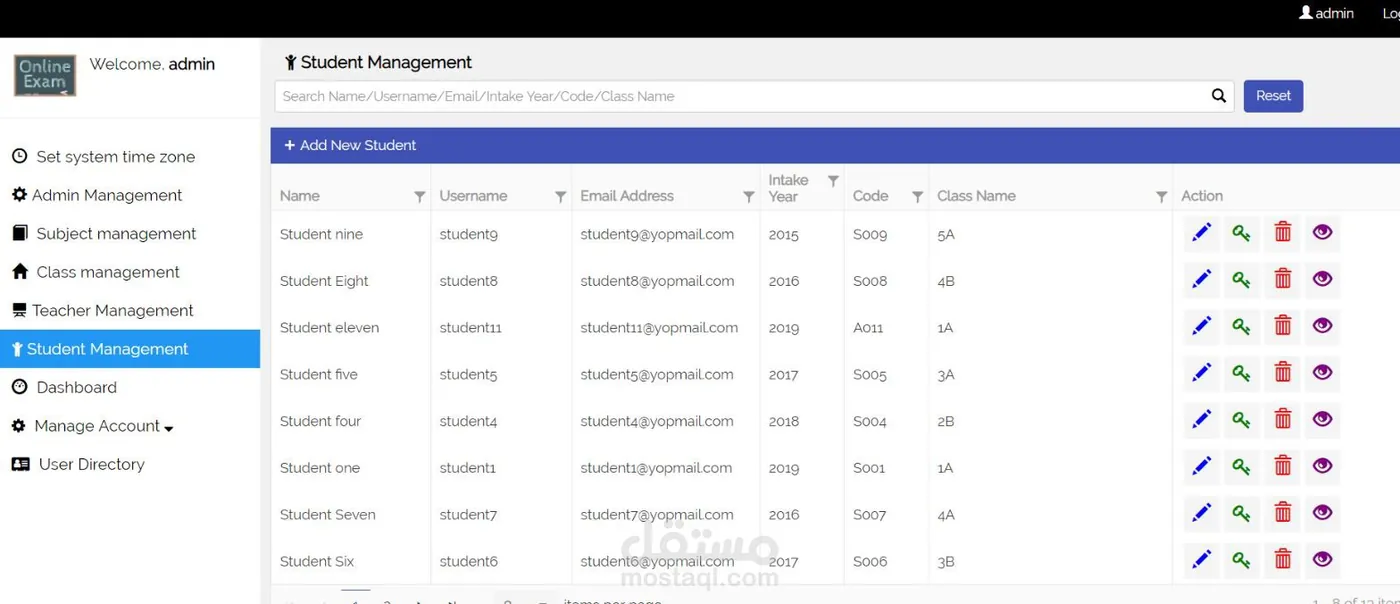Viewport: 1400px width, 604px height.
Task: Click key icon in Student one row
Action: pyautogui.click(x=1242, y=466)
